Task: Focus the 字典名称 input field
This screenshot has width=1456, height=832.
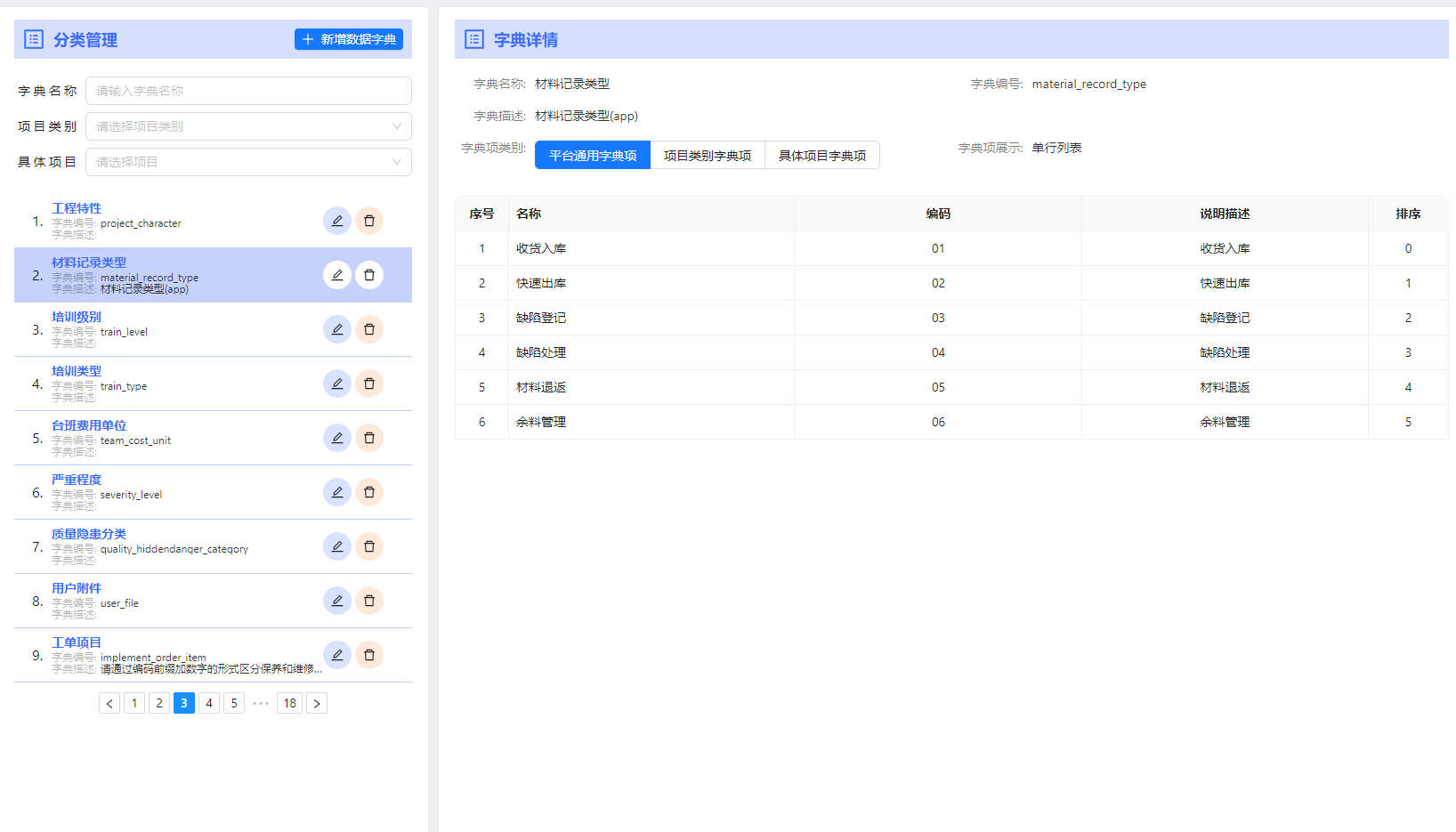Action: click(x=248, y=91)
